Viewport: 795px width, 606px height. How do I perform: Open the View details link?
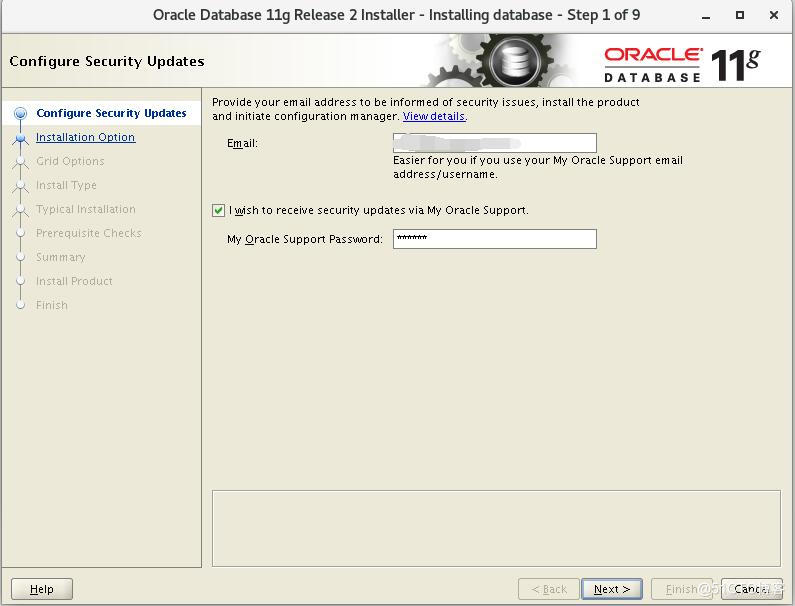pos(434,117)
